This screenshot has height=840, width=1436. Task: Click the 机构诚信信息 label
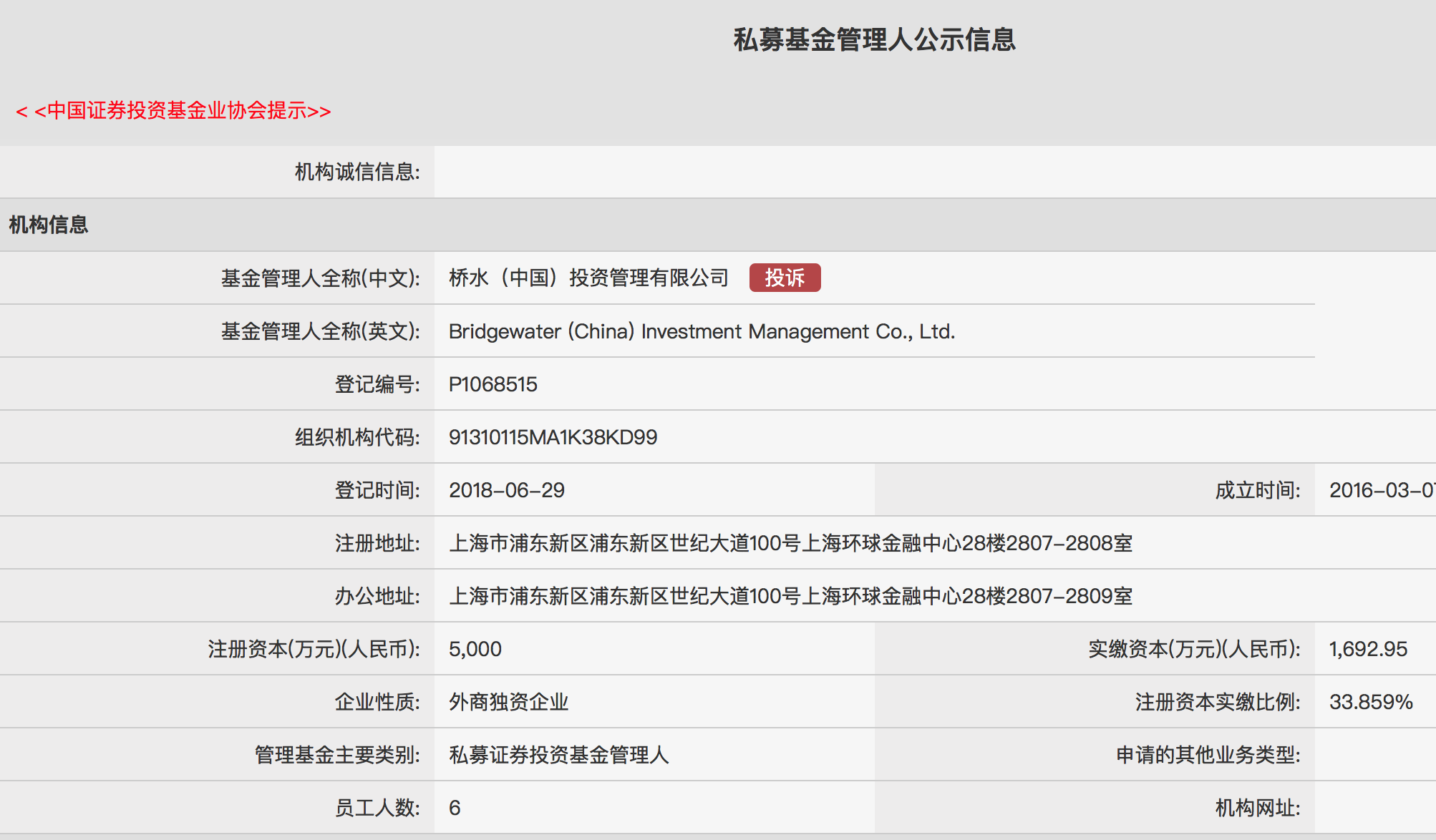coord(357,172)
